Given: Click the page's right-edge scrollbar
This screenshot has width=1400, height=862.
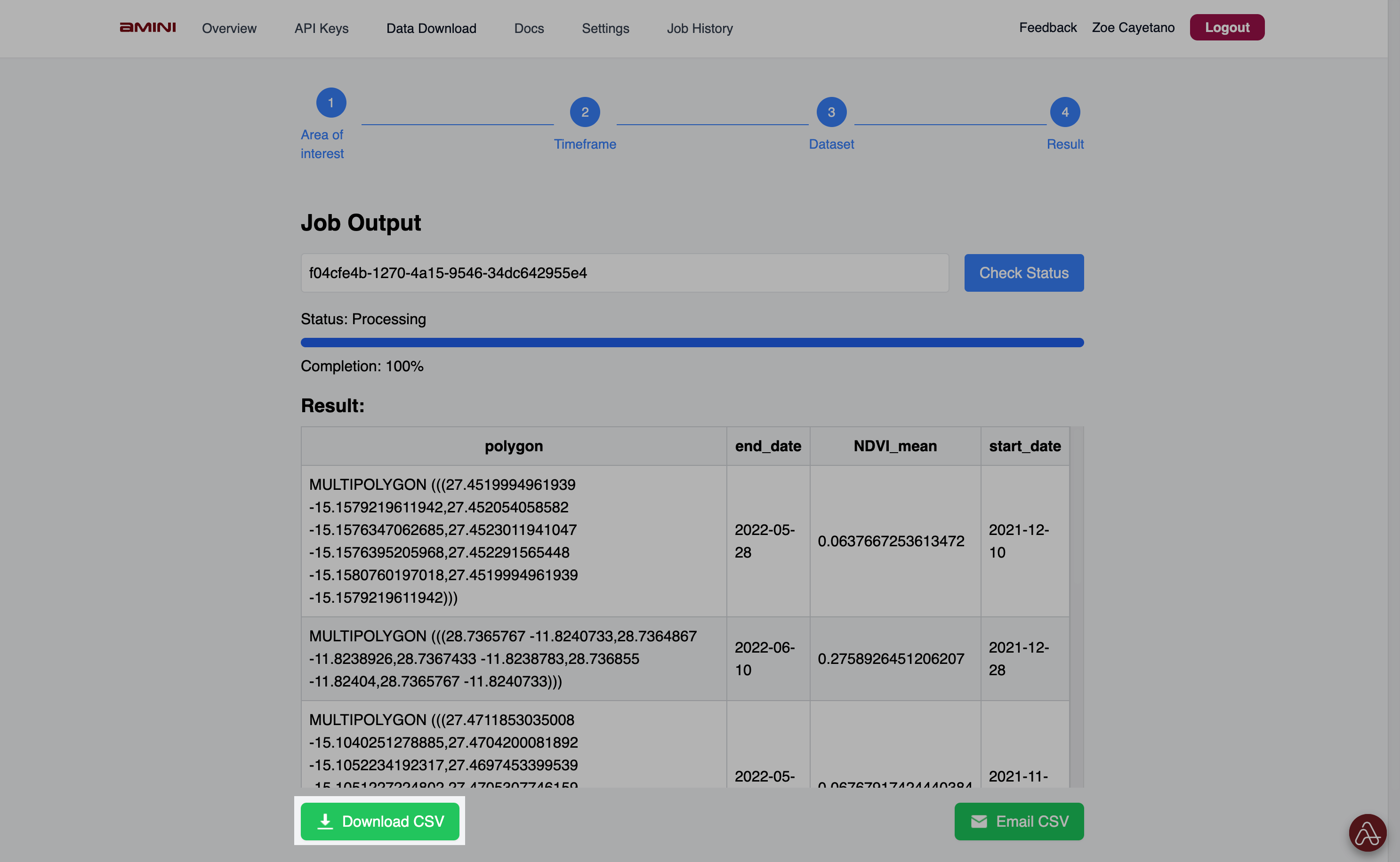Looking at the screenshot, I should (1393, 431).
